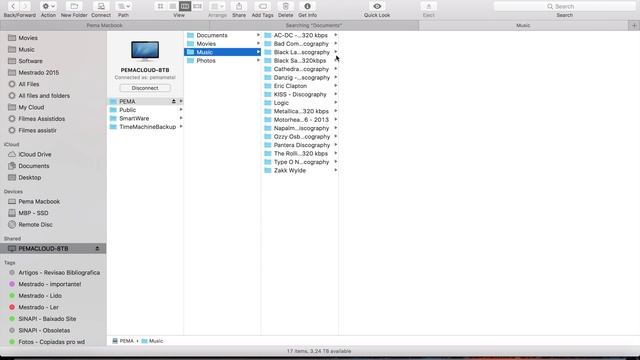Click the Add Tags toolbar icon

click(262, 6)
